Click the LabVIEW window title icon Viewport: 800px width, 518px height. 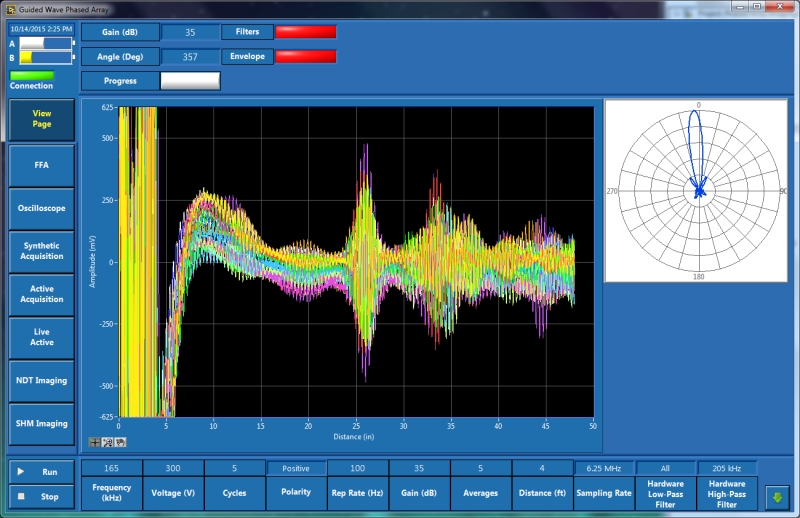[x=11, y=9]
